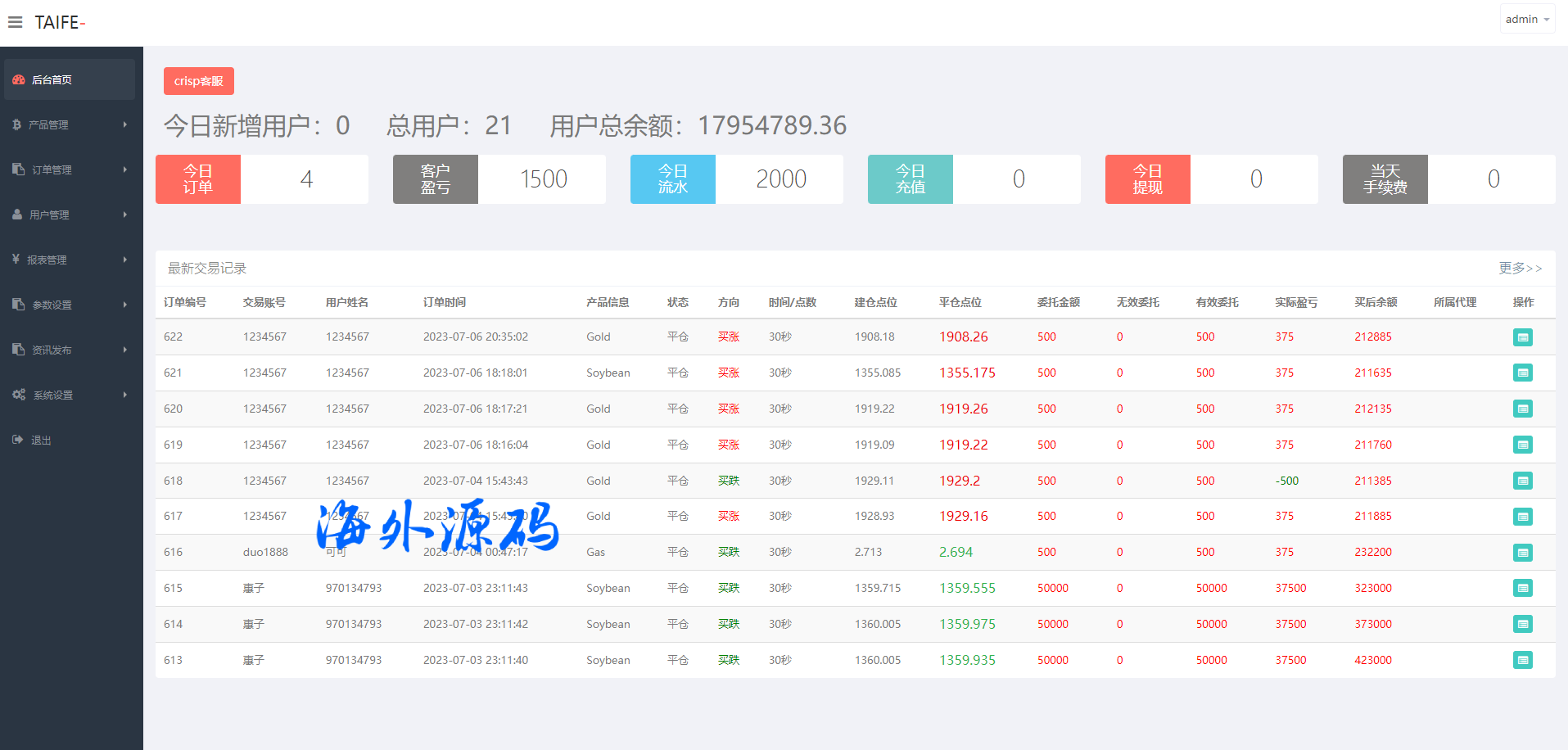This screenshot has height=750, width=1568.
Task: Click the red 今日订单 stat tile
Action: tap(198, 179)
